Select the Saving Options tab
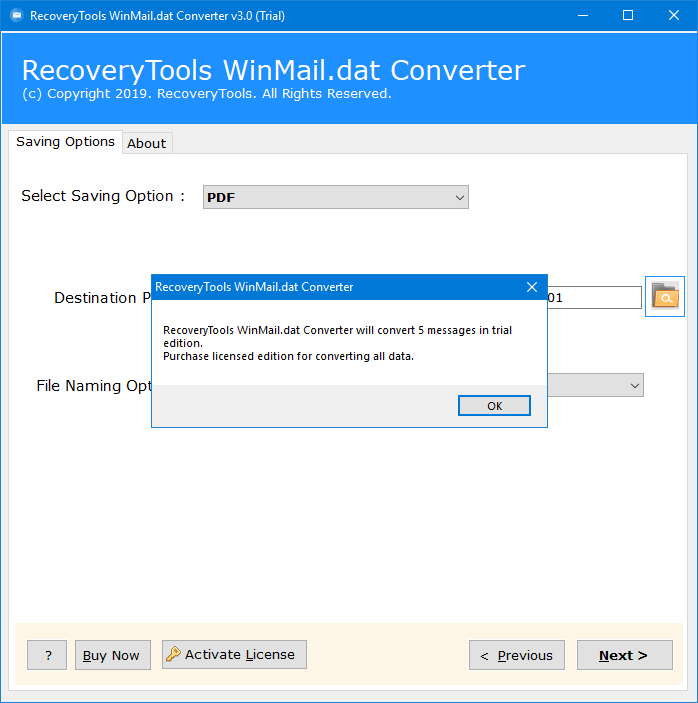Screen dimensions: 698x703 [65, 142]
